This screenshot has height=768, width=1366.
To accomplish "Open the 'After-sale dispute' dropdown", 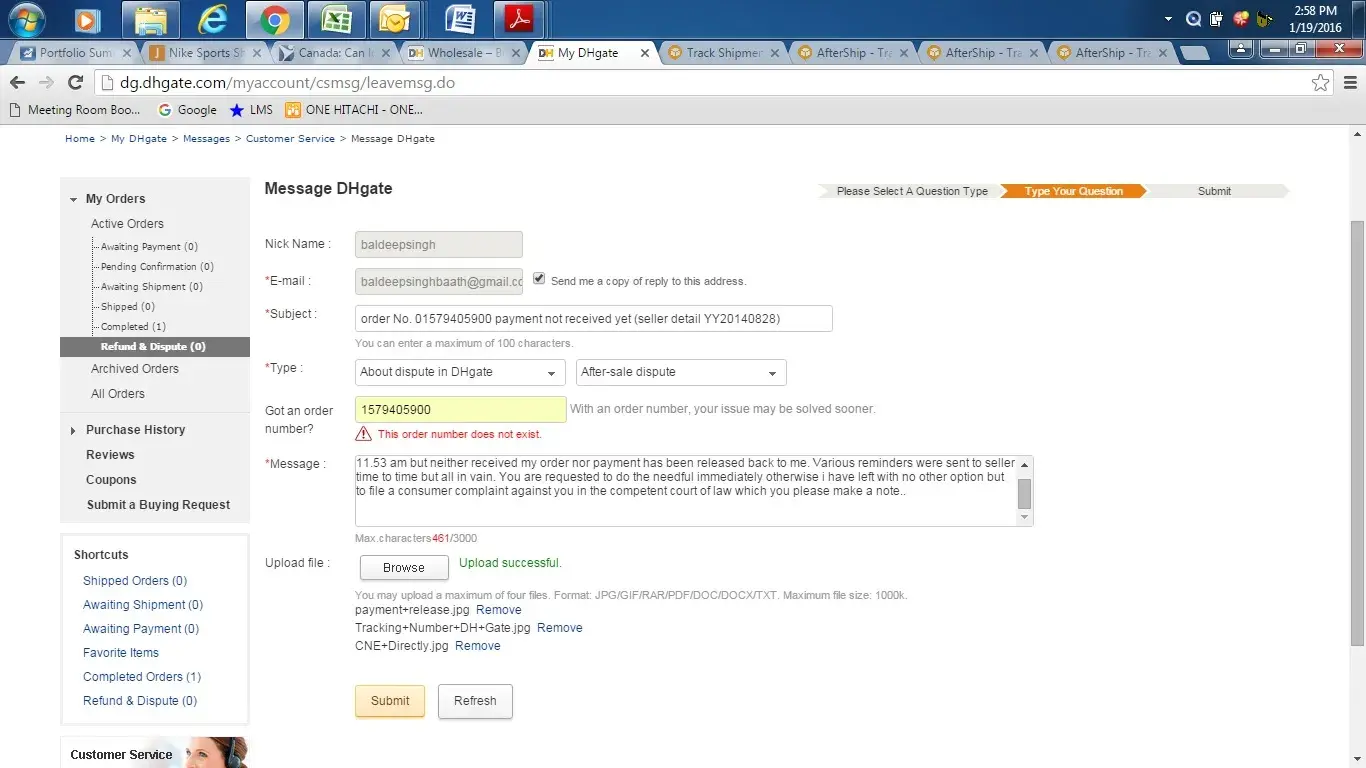I will click(x=680, y=372).
